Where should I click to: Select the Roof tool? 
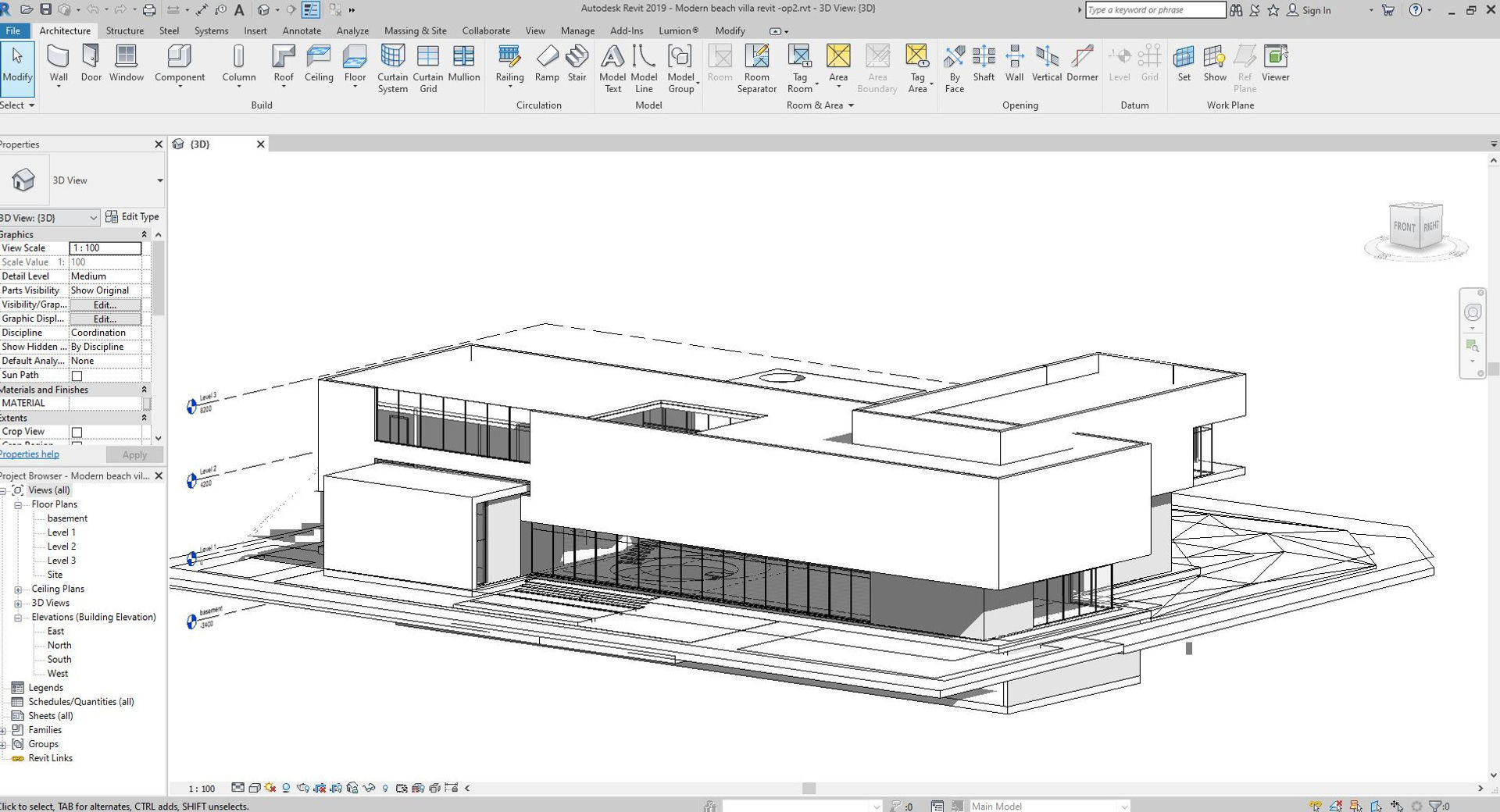click(x=284, y=64)
